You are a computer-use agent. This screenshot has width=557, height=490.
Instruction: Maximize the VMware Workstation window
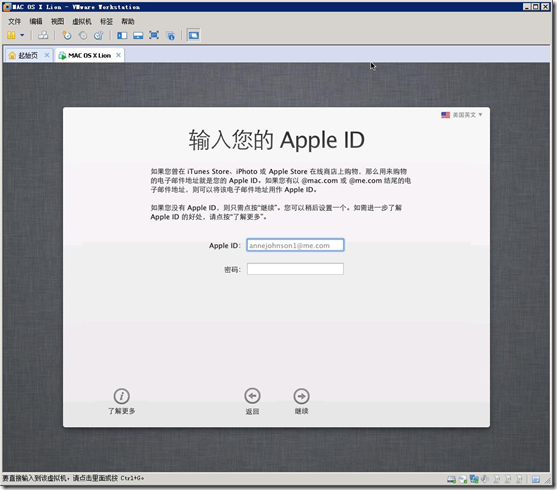536,6
